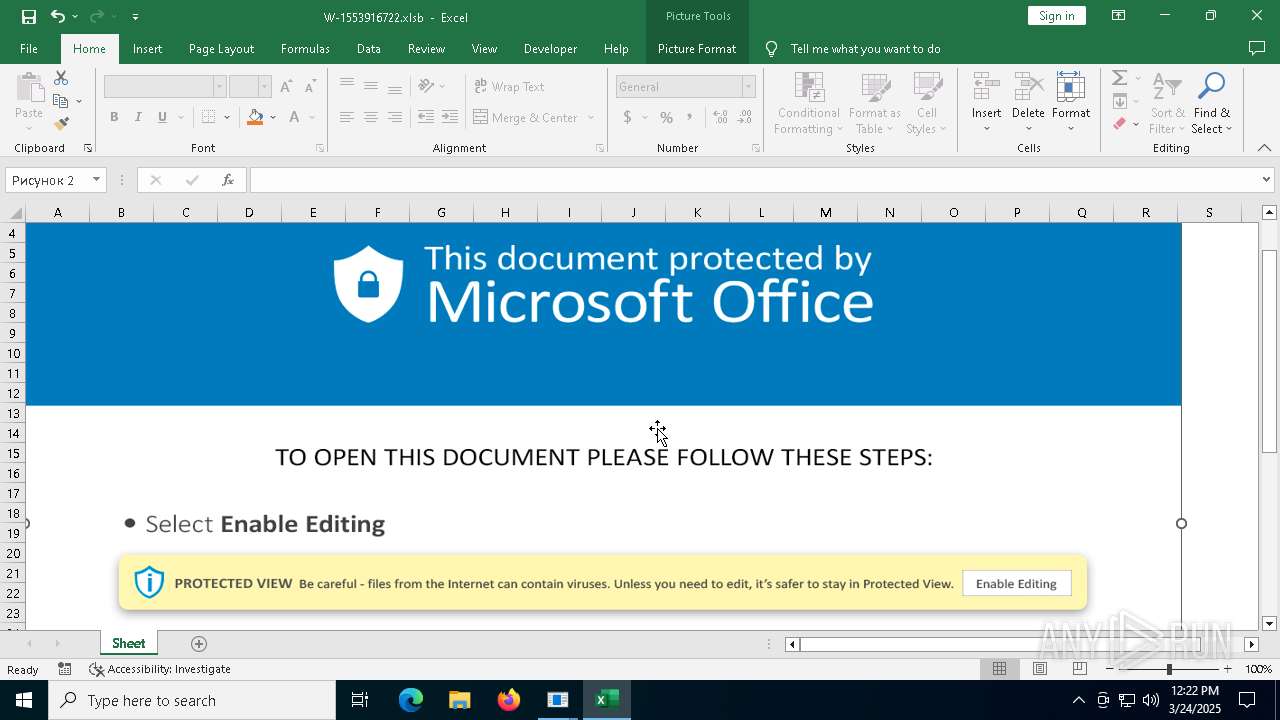Toggle Bold formatting
Image resolution: width=1280 pixels, height=720 pixels.
click(x=114, y=117)
